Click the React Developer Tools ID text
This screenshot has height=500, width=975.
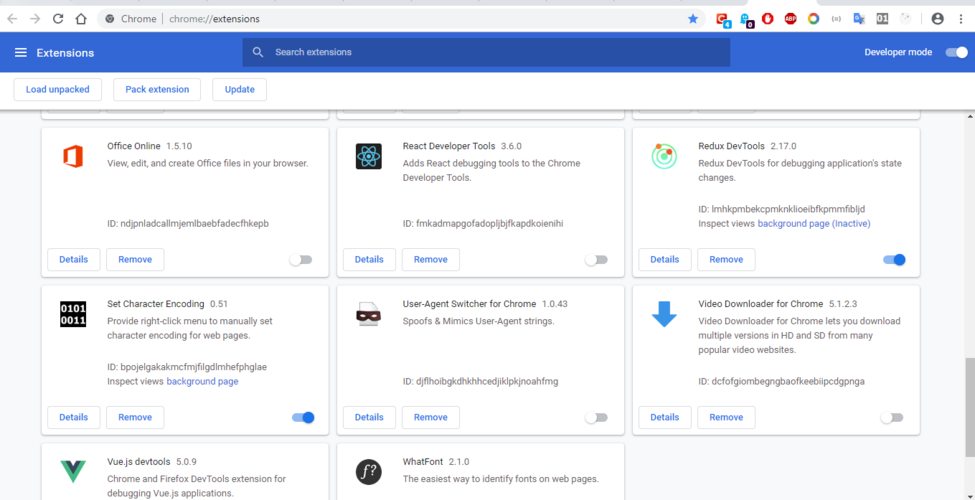tap(483, 224)
